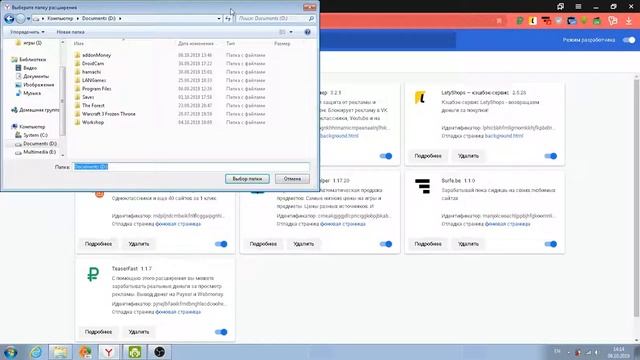Viewport: 640px width, 360px height.
Task: Select the Warcraft 3 Frozen Throne folder
Action: (x=109, y=114)
